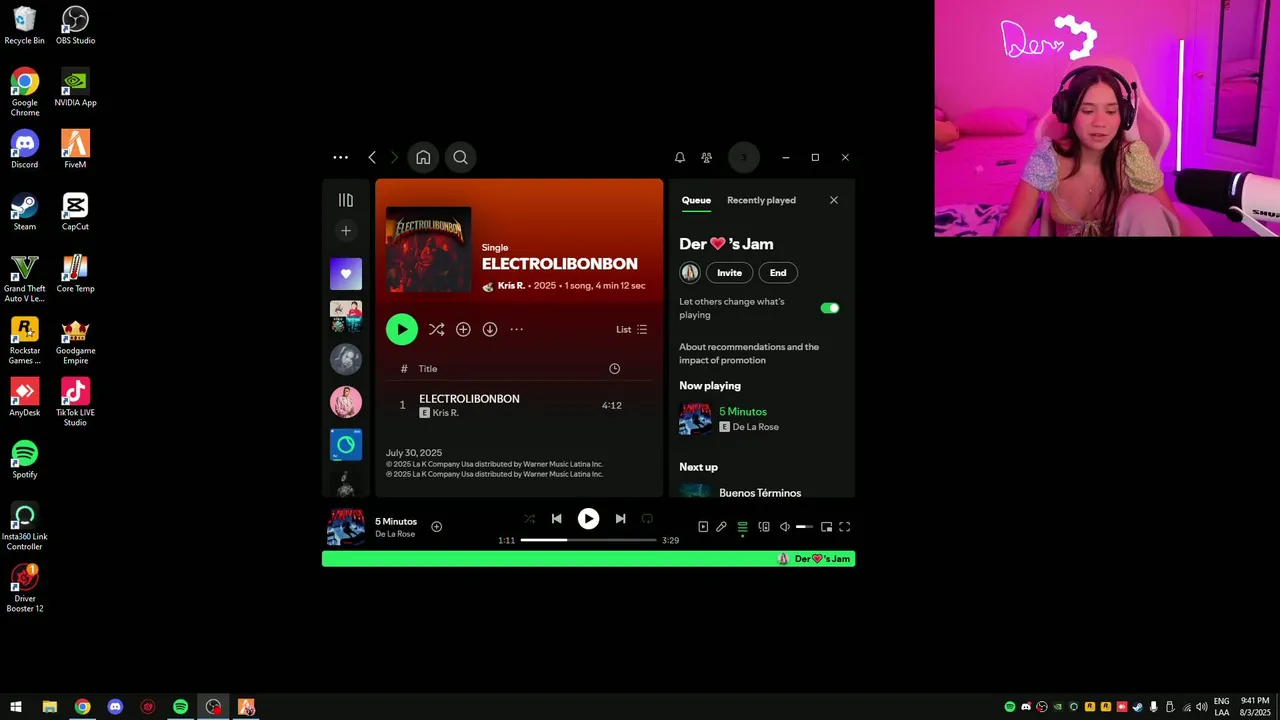Screen dimensions: 1280x720
Task: Add 5 Minutos to Liked Songs
Action: point(436,527)
